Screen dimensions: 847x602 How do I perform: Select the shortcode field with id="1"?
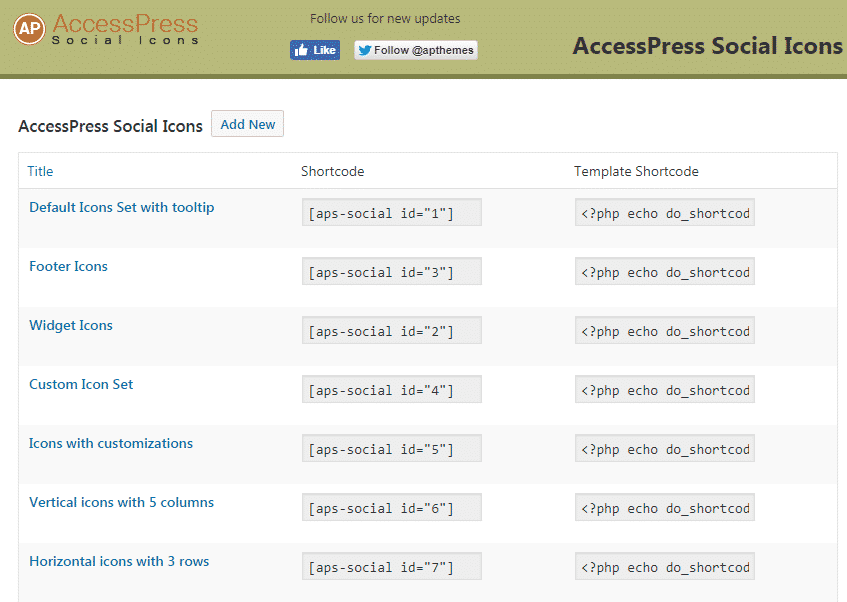point(392,212)
